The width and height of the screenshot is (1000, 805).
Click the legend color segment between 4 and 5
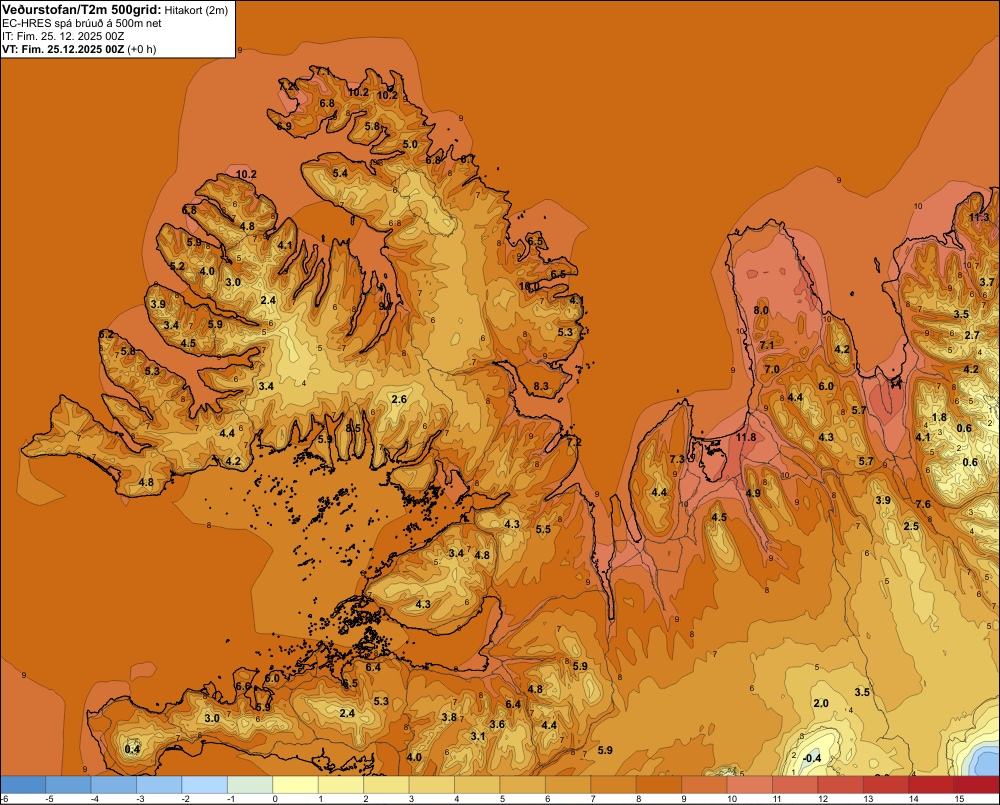(477, 785)
